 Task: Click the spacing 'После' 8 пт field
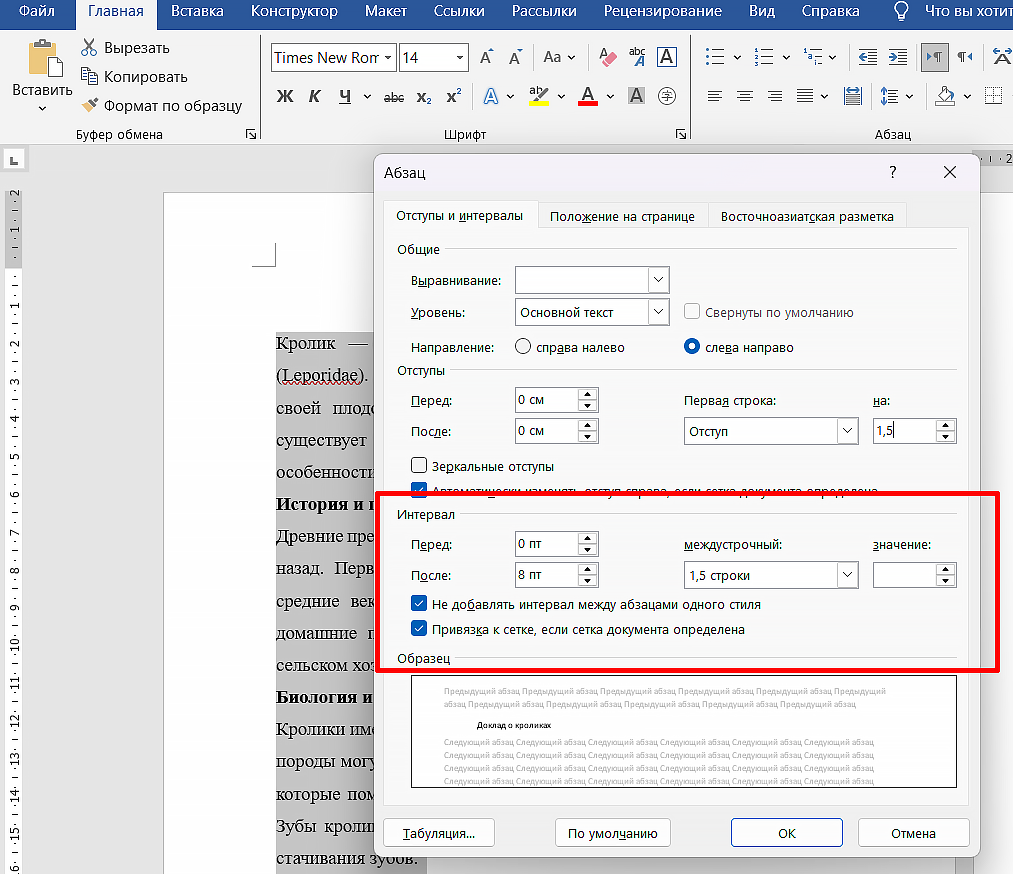point(547,575)
